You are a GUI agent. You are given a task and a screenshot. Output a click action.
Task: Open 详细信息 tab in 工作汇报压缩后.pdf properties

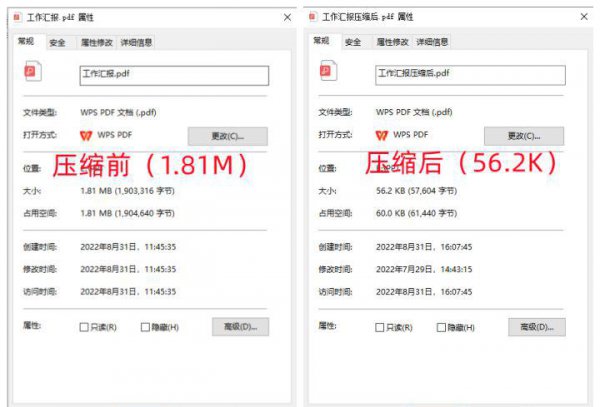point(432,42)
